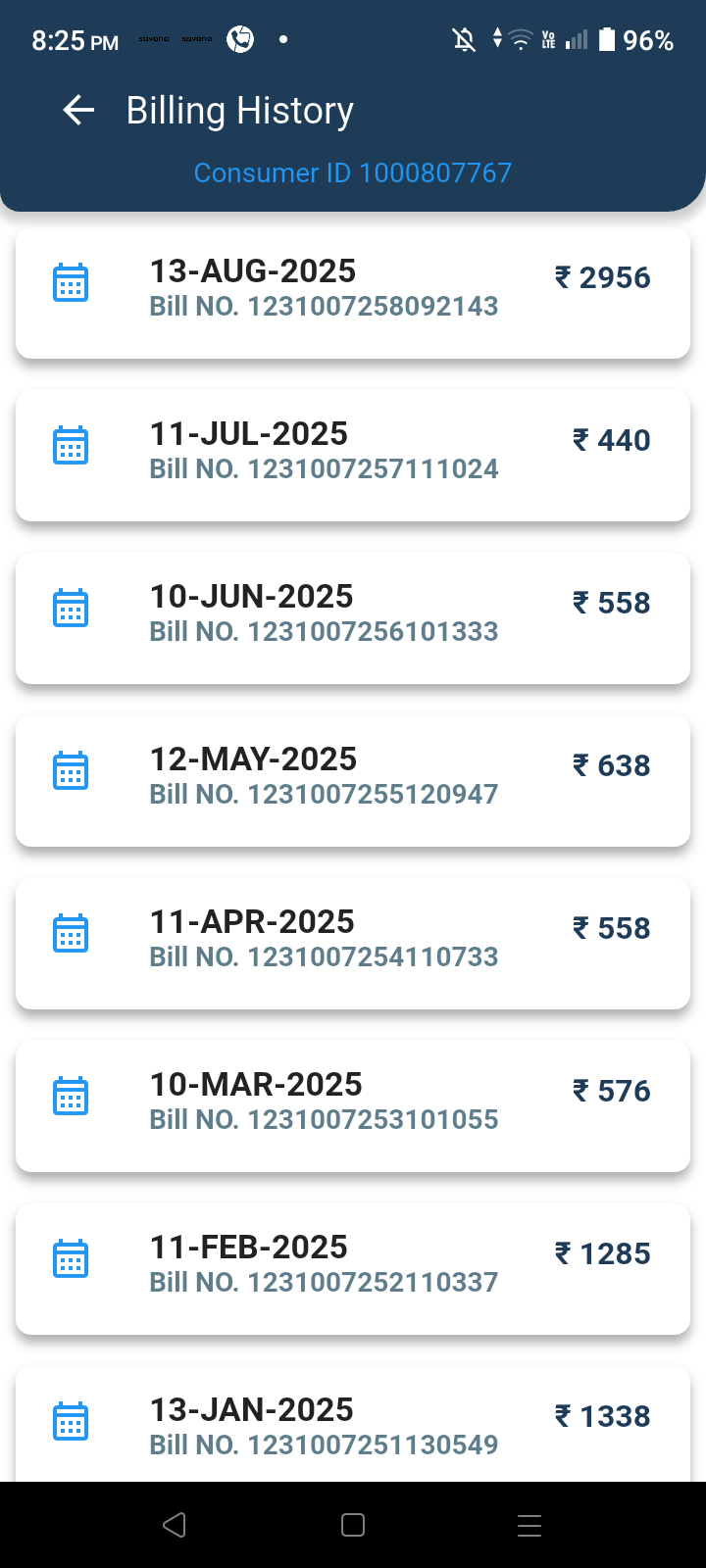Tap calendar icon for 10-JUN-2025 bill
Viewport: 706px width, 1568px height.
coord(70,609)
